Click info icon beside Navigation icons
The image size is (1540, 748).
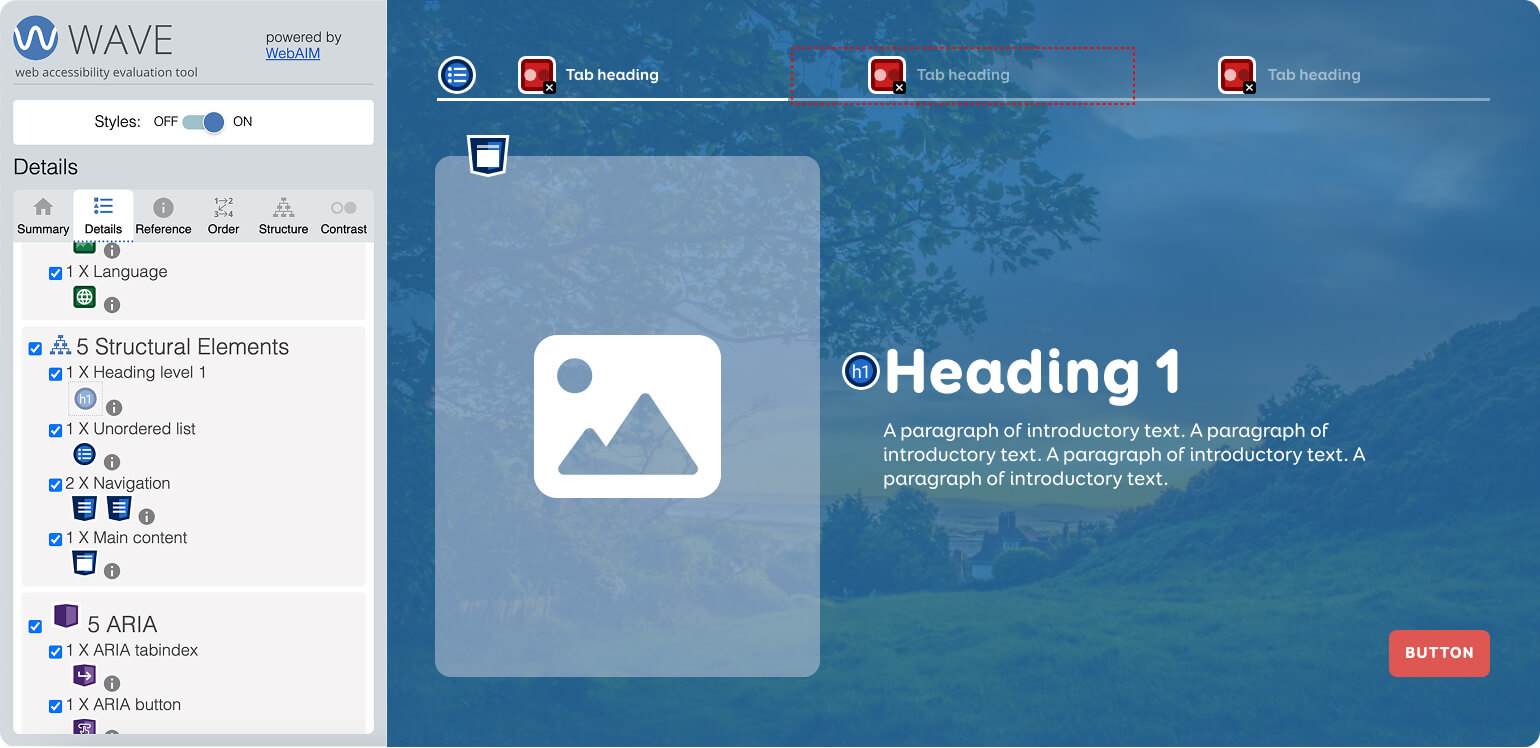[x=146, y=517]
